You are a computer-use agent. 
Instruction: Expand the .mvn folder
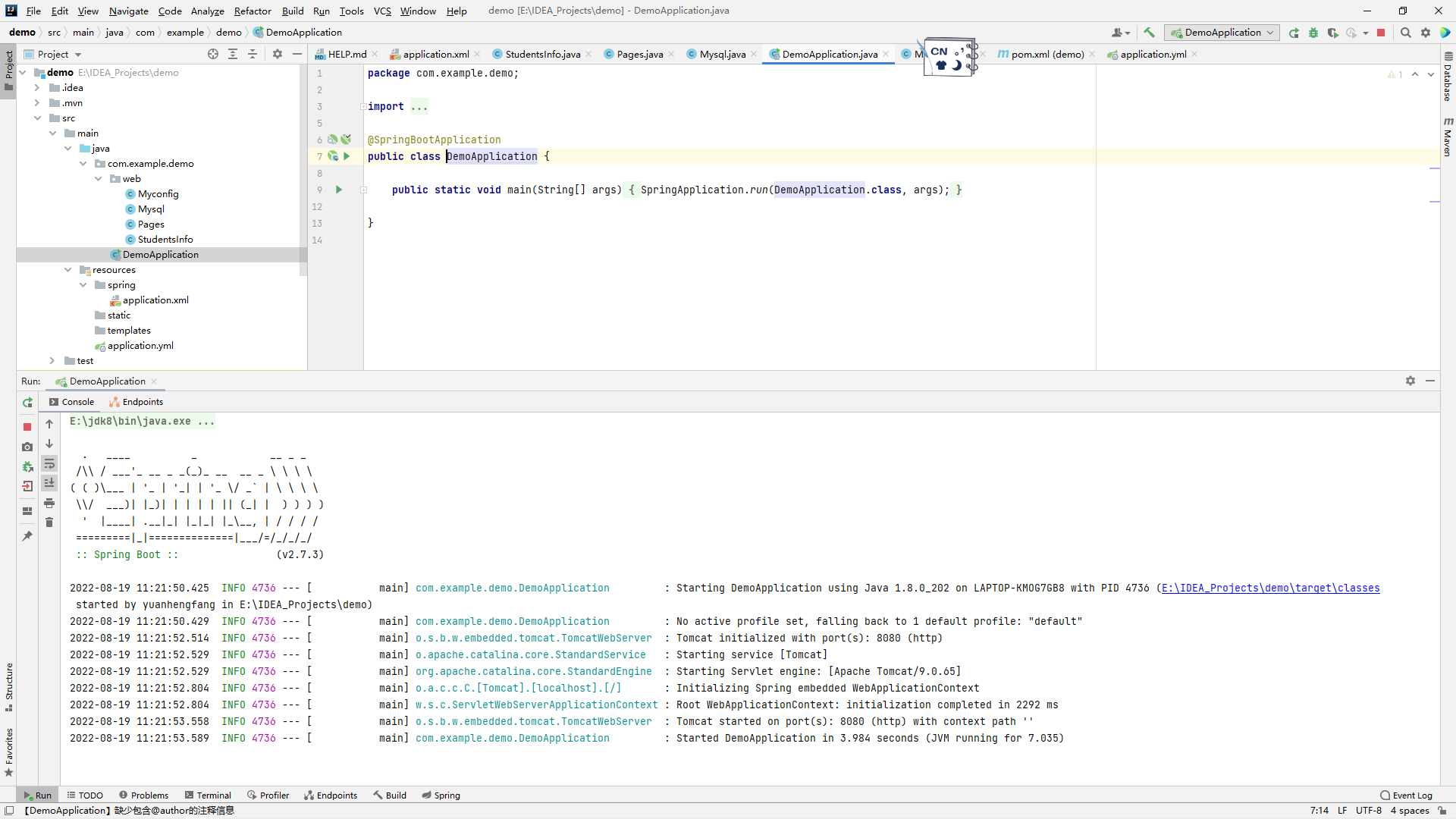pyautogui.click(x=36, y=103)
